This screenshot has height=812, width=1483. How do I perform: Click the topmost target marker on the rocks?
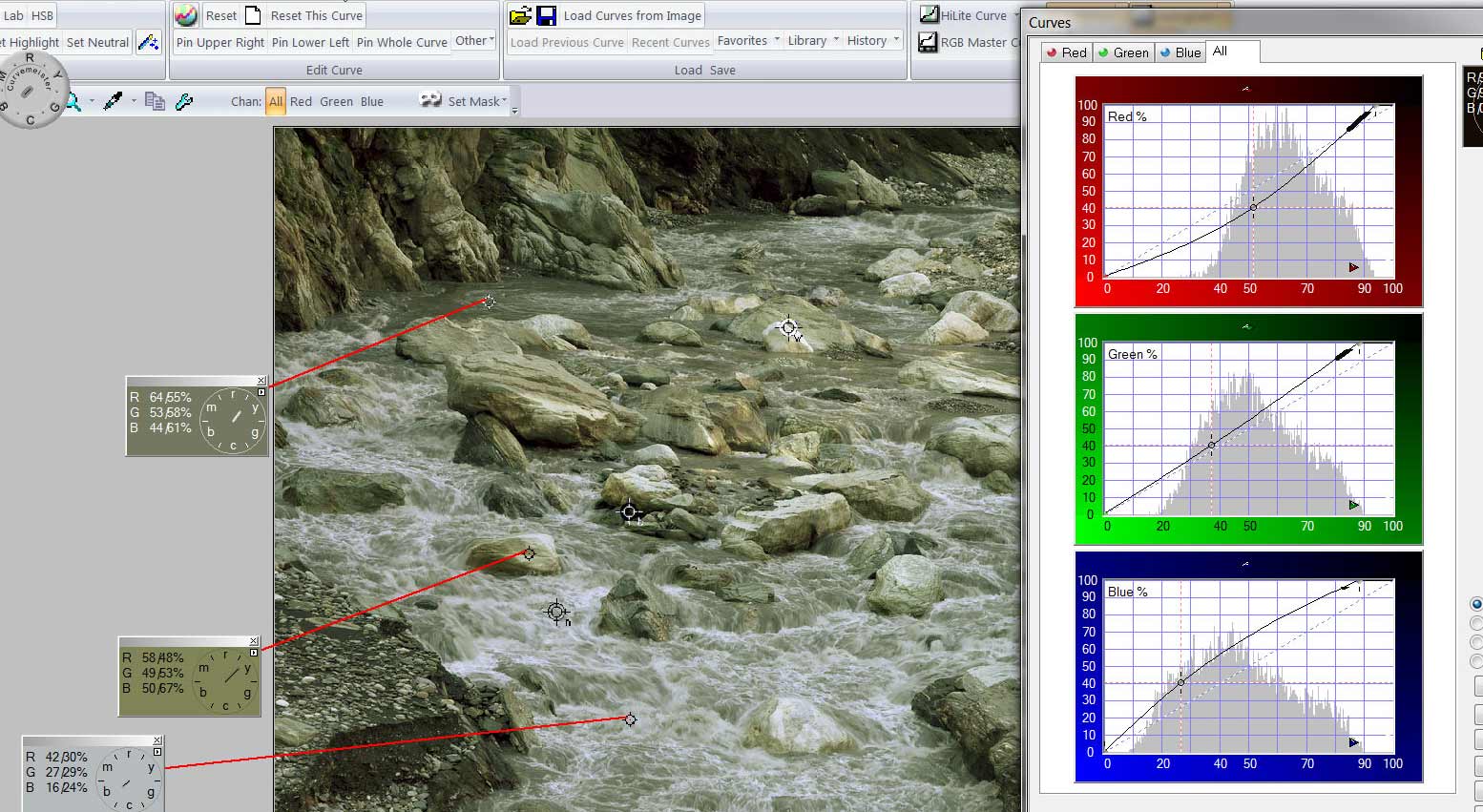tap(788, 327)
